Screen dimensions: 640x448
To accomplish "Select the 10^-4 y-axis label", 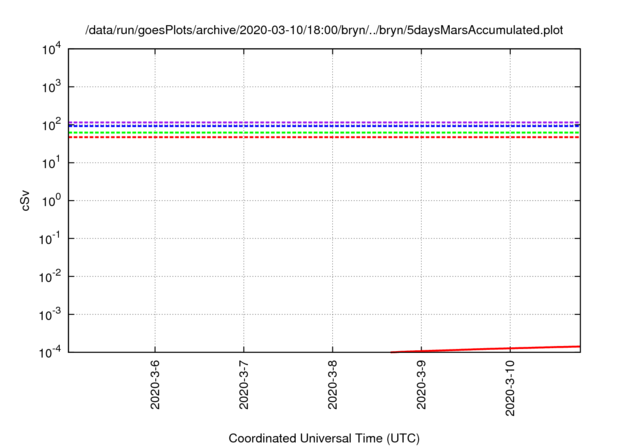I will click(x=49, y=352).
